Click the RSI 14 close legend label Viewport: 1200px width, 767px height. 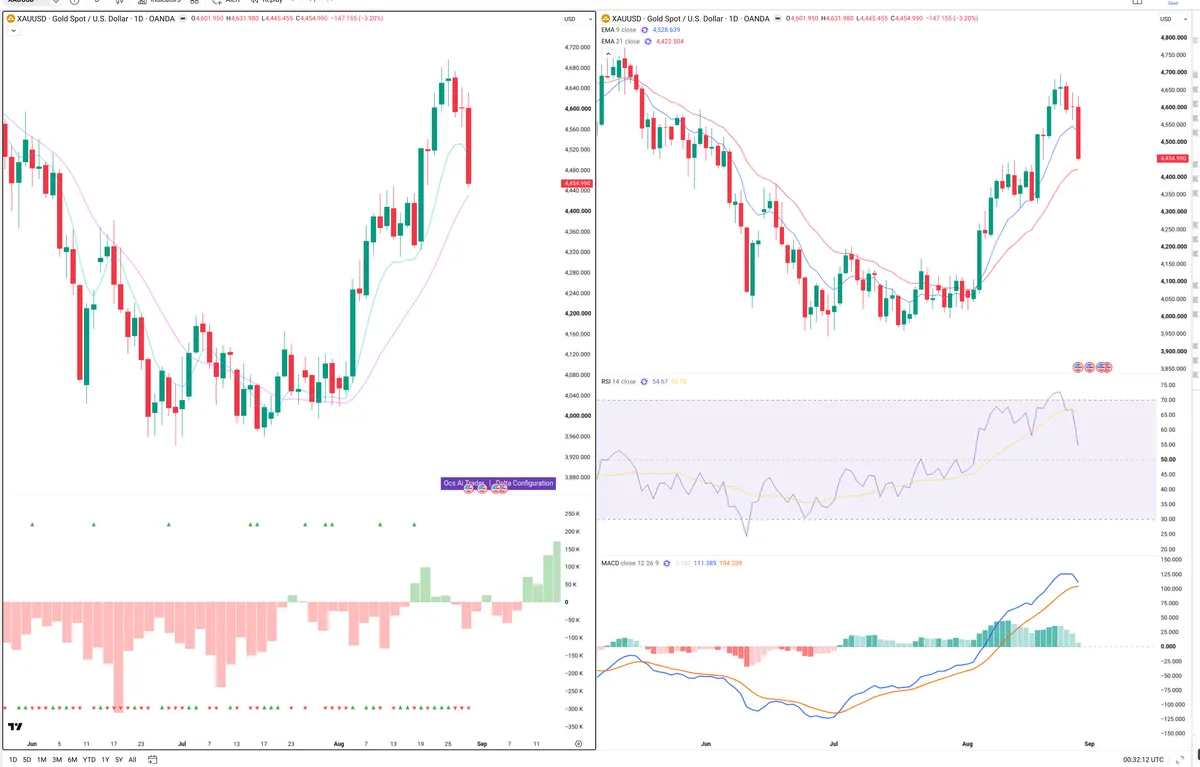click(x=618, y=382)
